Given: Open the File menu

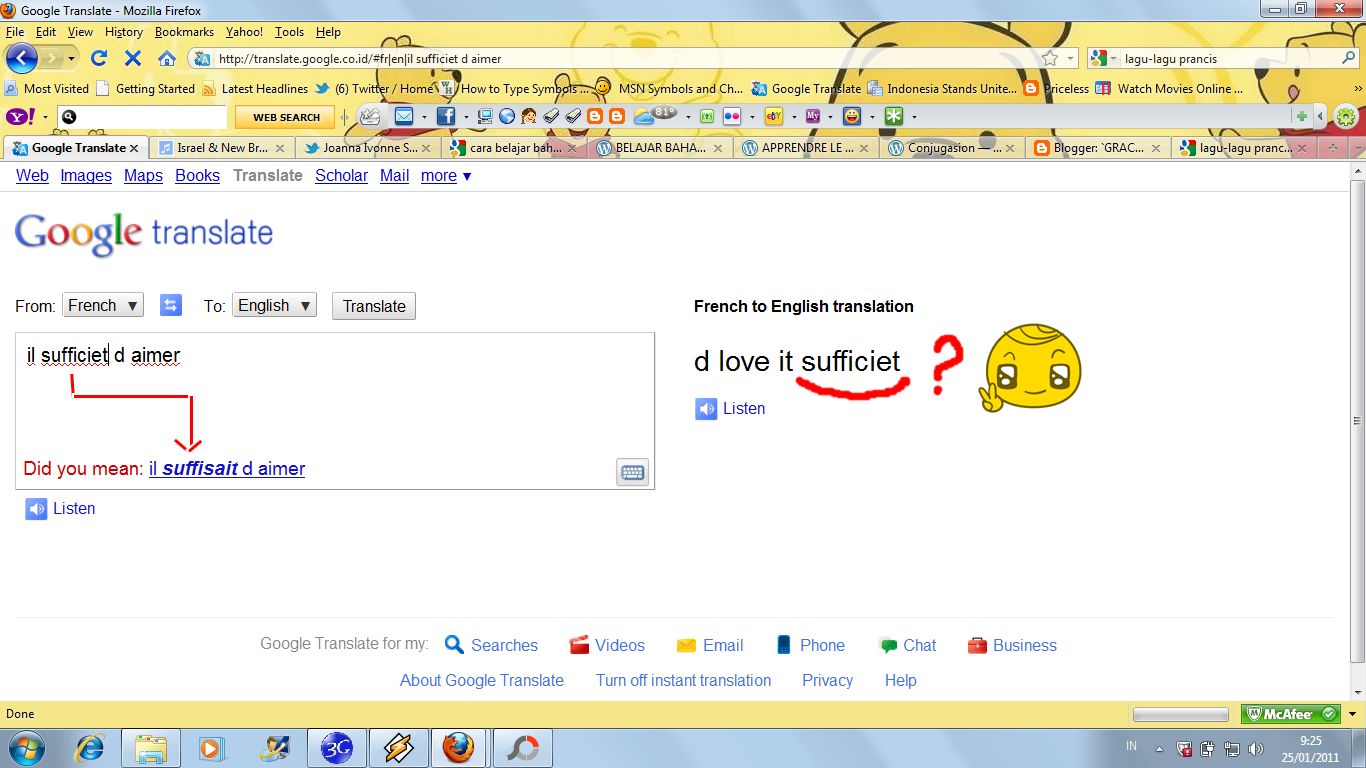Looking at the screenshot, I should [15, 32].
